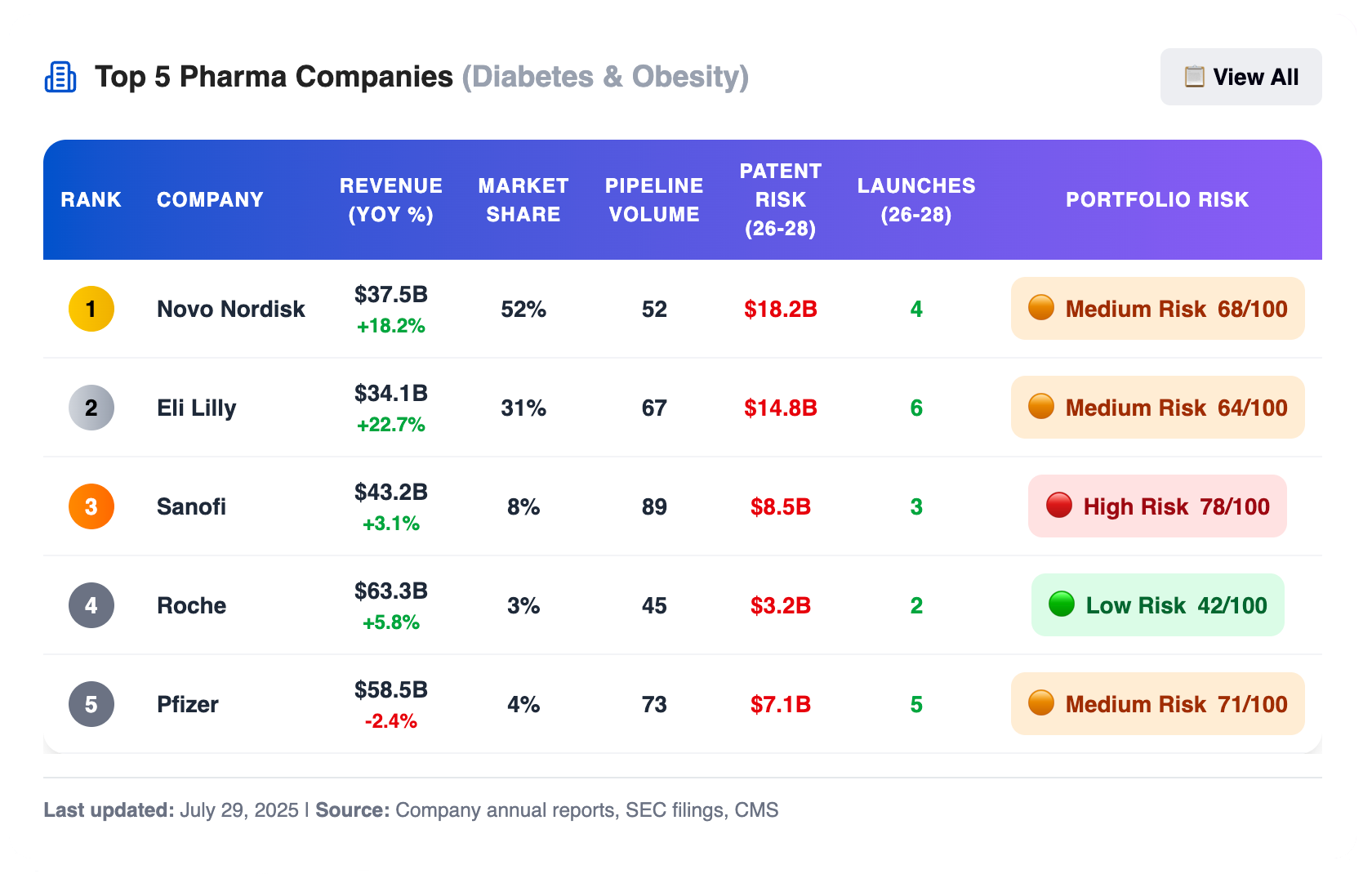Click Eli Lilly's Medium Risk 64/100 badge
Screen dimensions: 1372x874
[x=1157, y=408]
